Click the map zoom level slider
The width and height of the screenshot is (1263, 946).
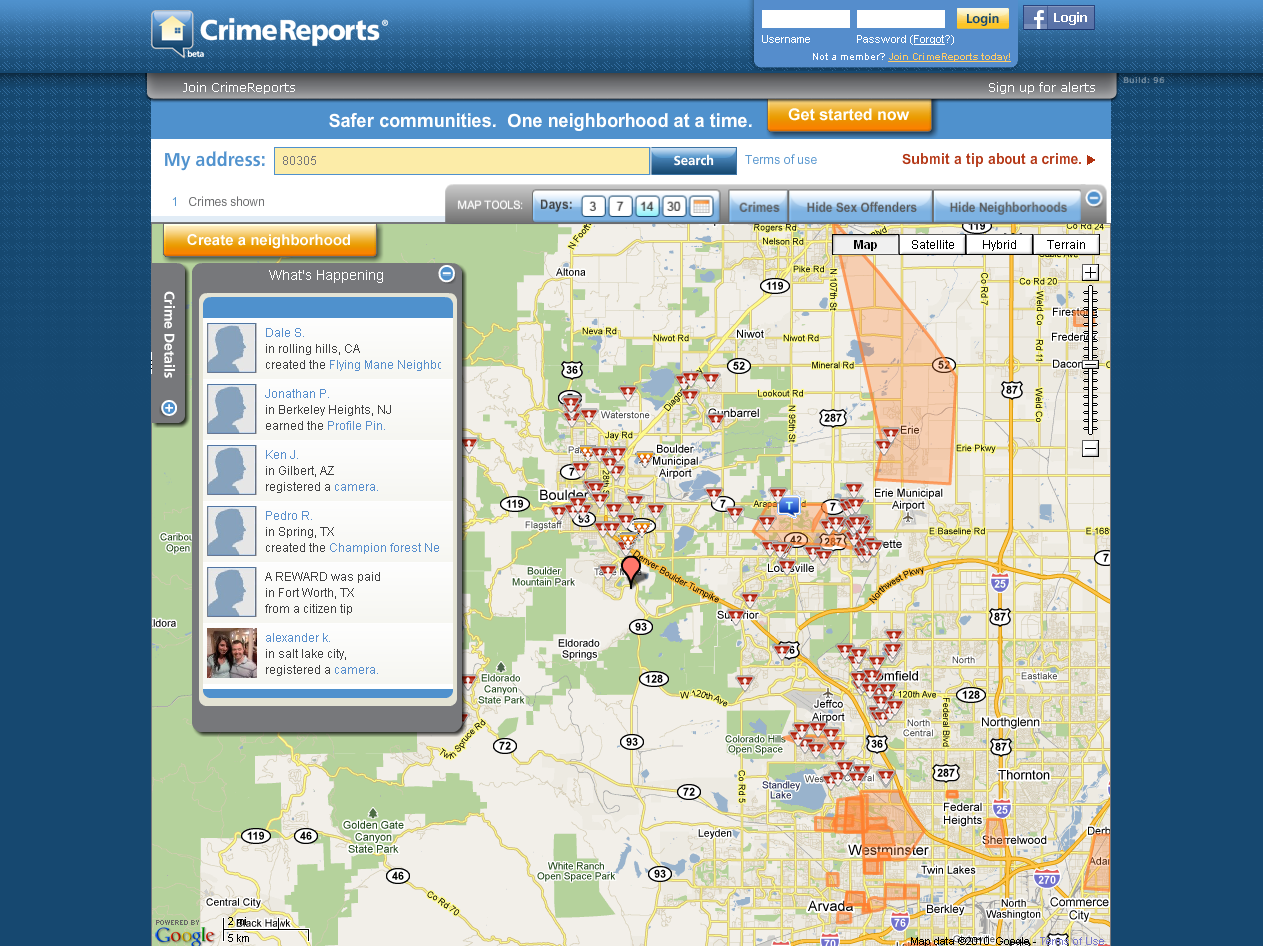tap(1091, 364)
